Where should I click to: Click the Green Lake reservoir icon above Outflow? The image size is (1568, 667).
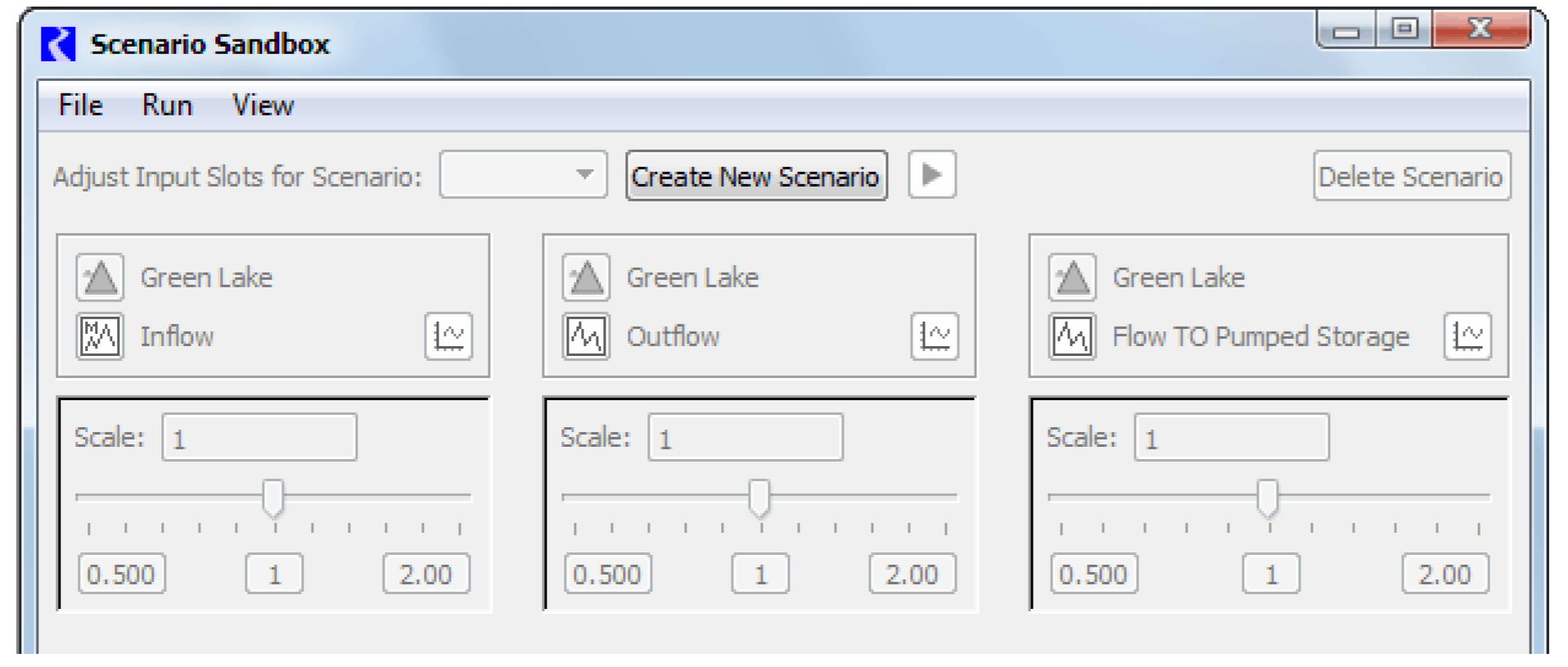point(586,277)
